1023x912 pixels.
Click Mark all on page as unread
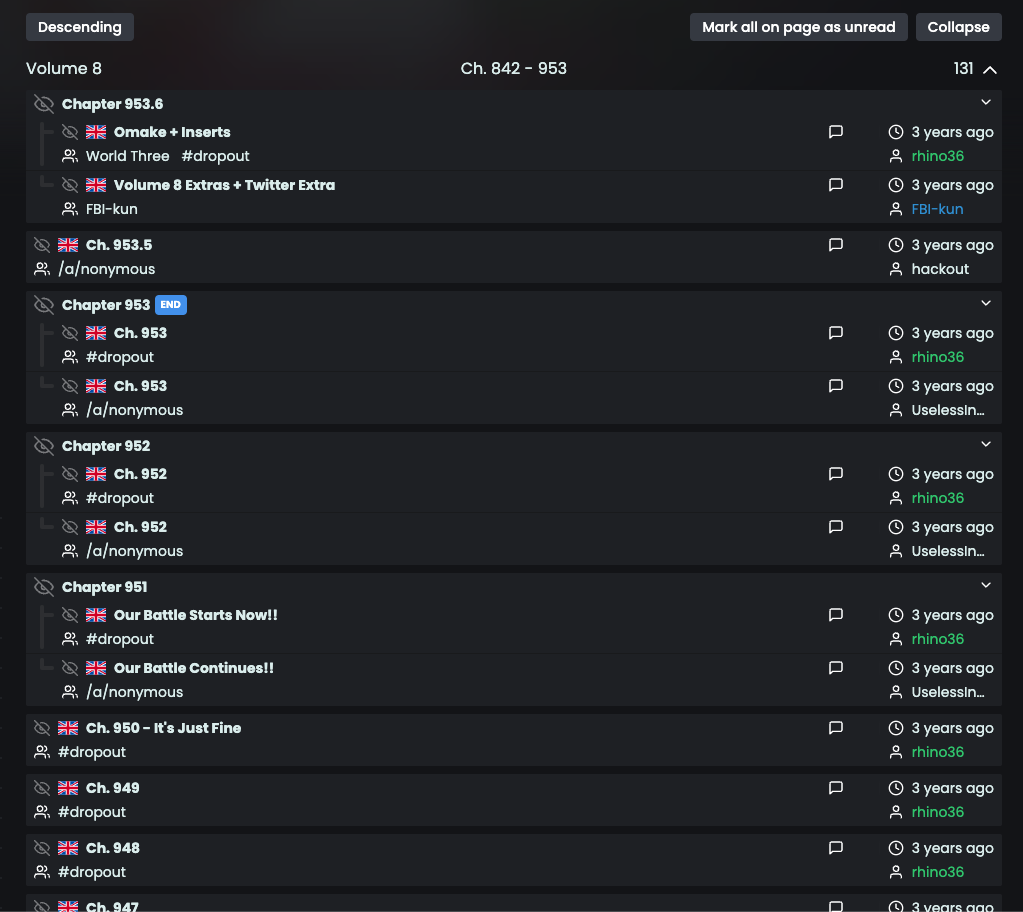[x=799, y=27]
